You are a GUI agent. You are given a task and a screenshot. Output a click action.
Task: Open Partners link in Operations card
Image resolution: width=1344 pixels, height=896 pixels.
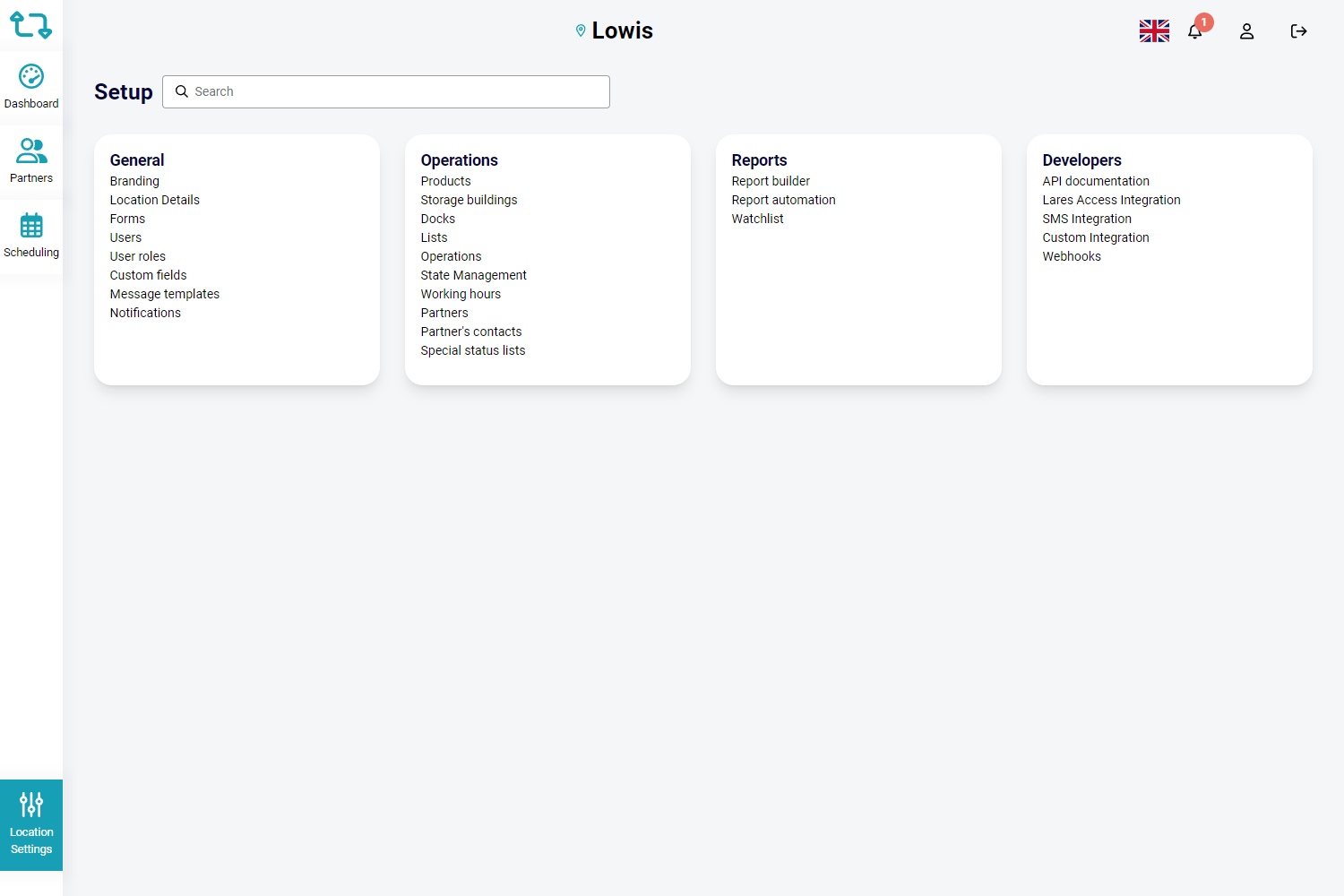[x=444, y=313]
